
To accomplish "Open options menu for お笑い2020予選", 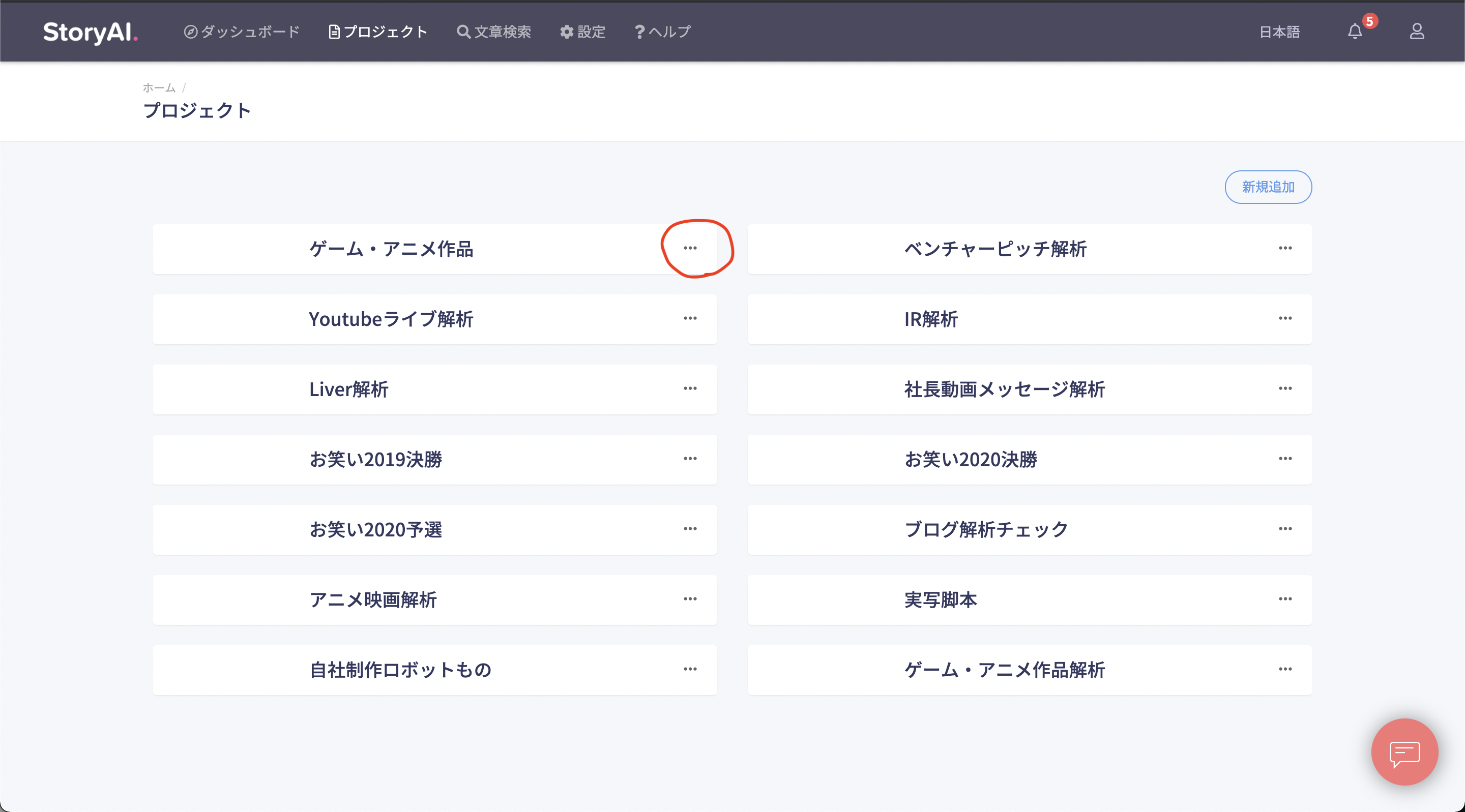I will tap(690, 529).
